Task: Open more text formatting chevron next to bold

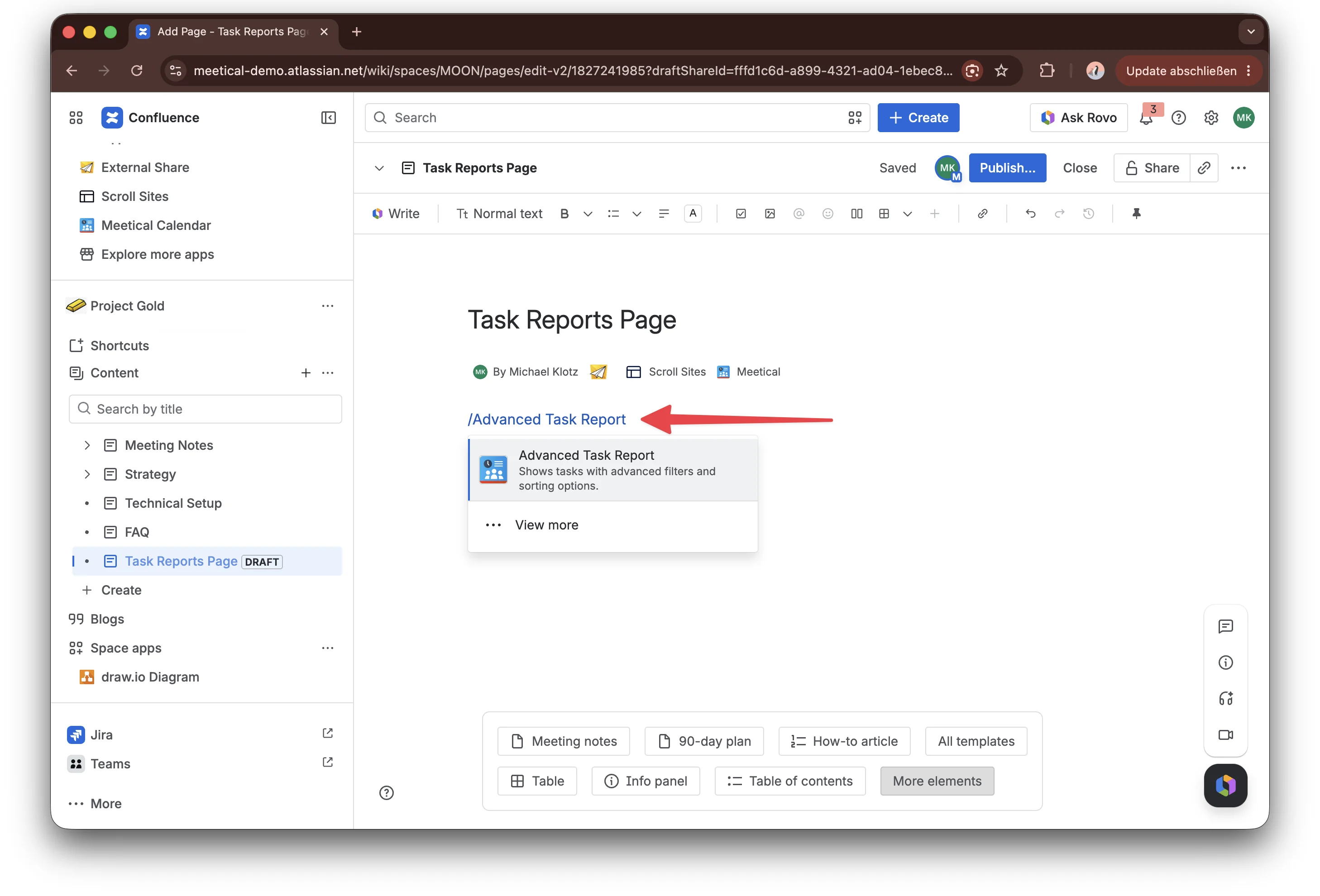Action: 588,214
